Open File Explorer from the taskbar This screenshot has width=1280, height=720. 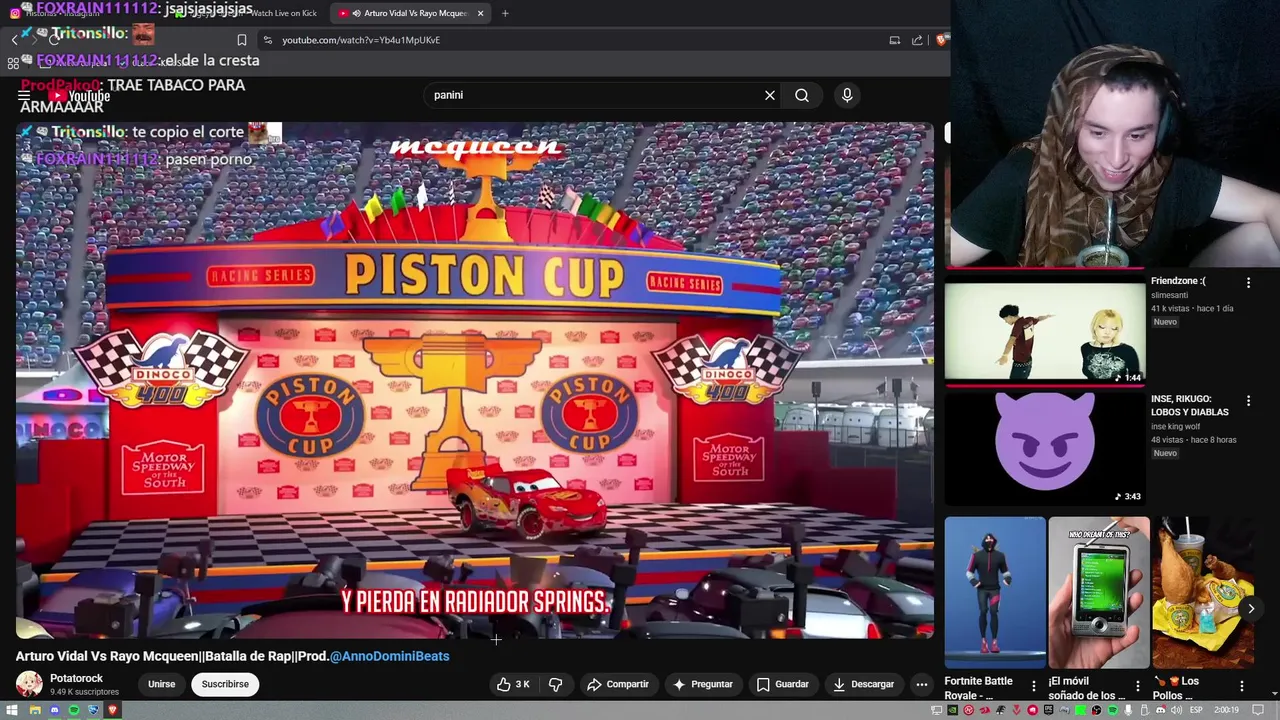(x=35, y=710)
